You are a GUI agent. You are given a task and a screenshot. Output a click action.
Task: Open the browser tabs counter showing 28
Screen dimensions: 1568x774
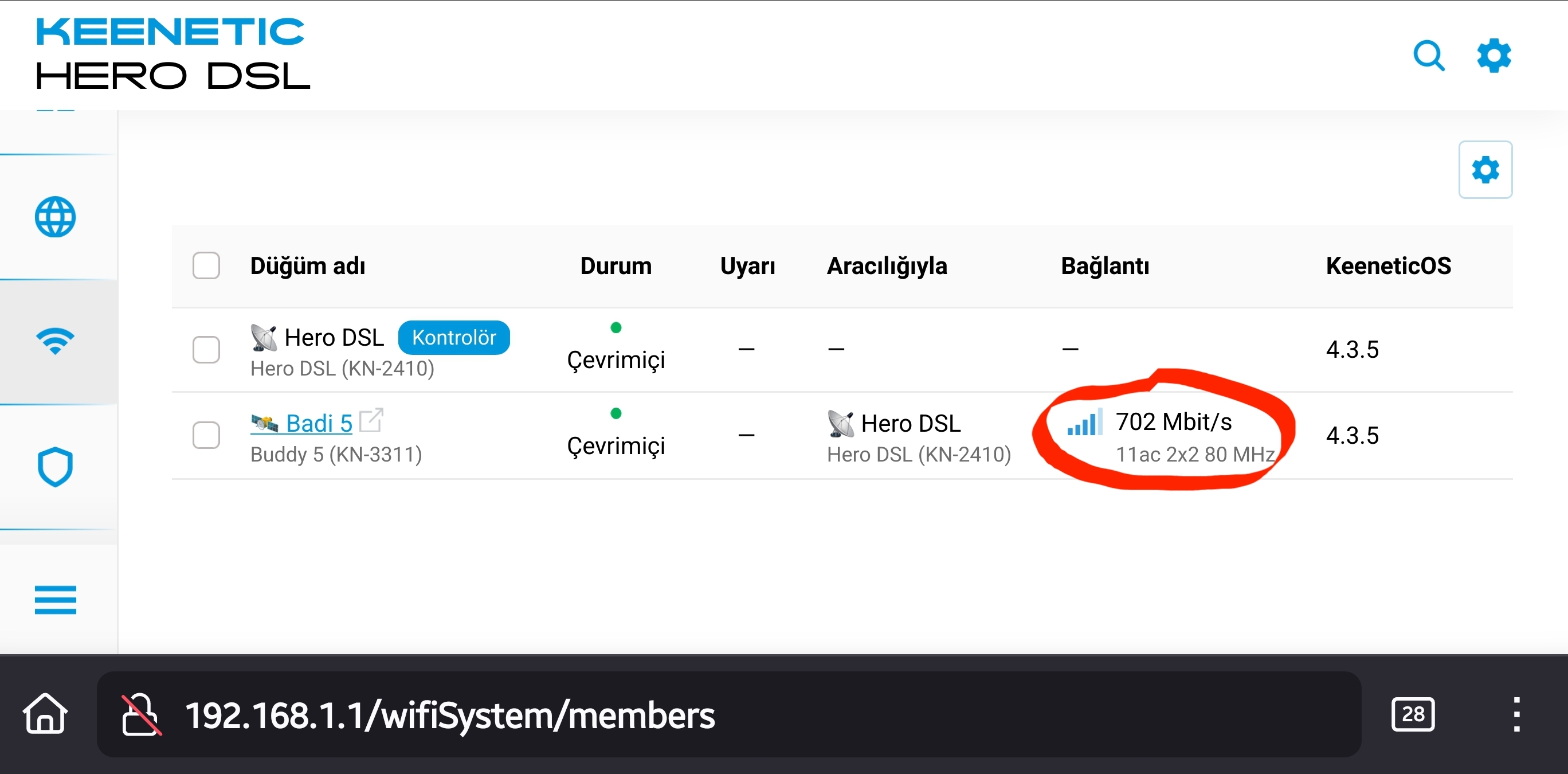point(1413,714)
